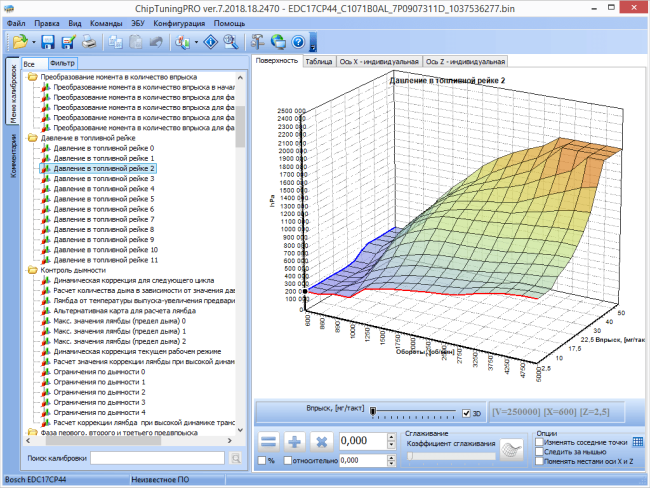650x488 pixels.
Task: Click the blue grid icon in Опции
Action: tap(638, 442)
